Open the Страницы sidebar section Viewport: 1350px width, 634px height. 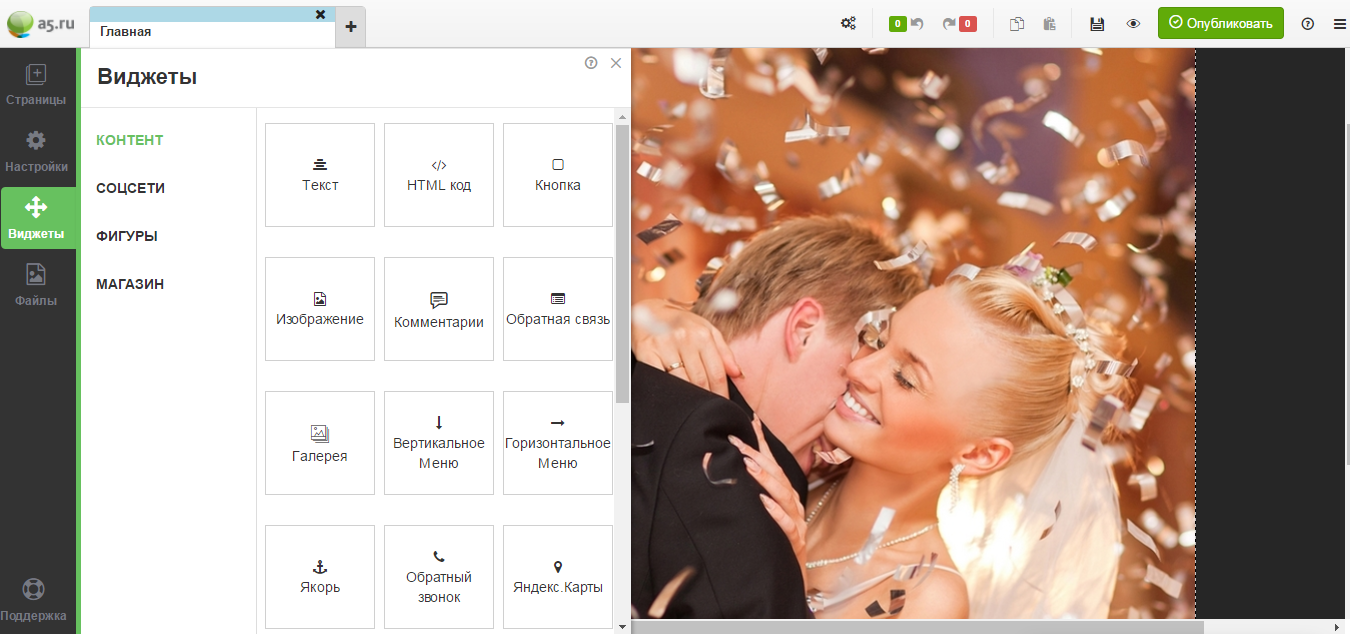tap(36, 86)
